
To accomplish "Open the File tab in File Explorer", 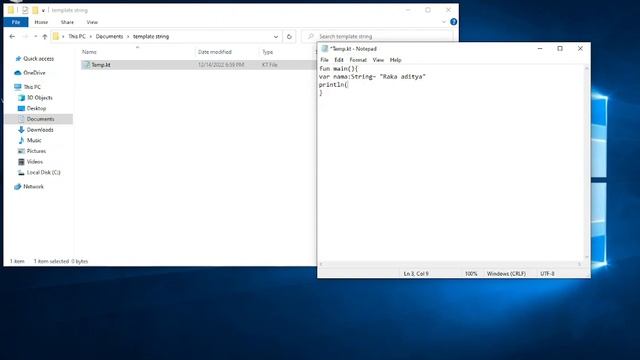I will tap(16, 22).
